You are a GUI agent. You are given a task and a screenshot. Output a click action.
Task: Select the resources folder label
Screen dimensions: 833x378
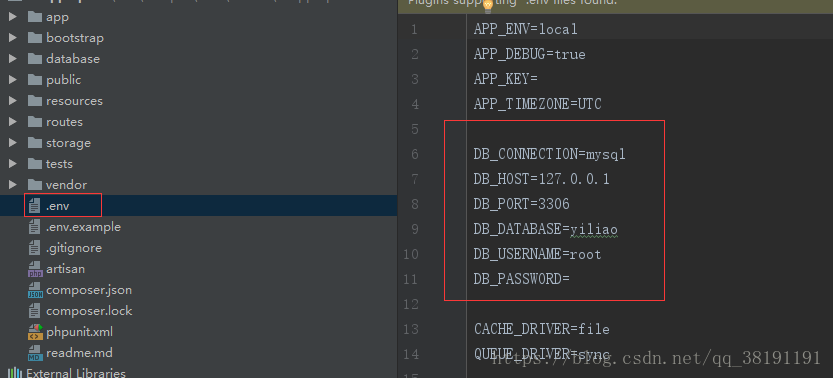coord(74,101)
